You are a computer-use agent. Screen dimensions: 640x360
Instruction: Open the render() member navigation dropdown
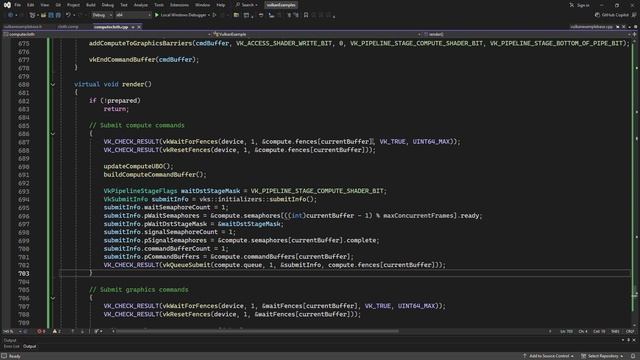(527, 34)
